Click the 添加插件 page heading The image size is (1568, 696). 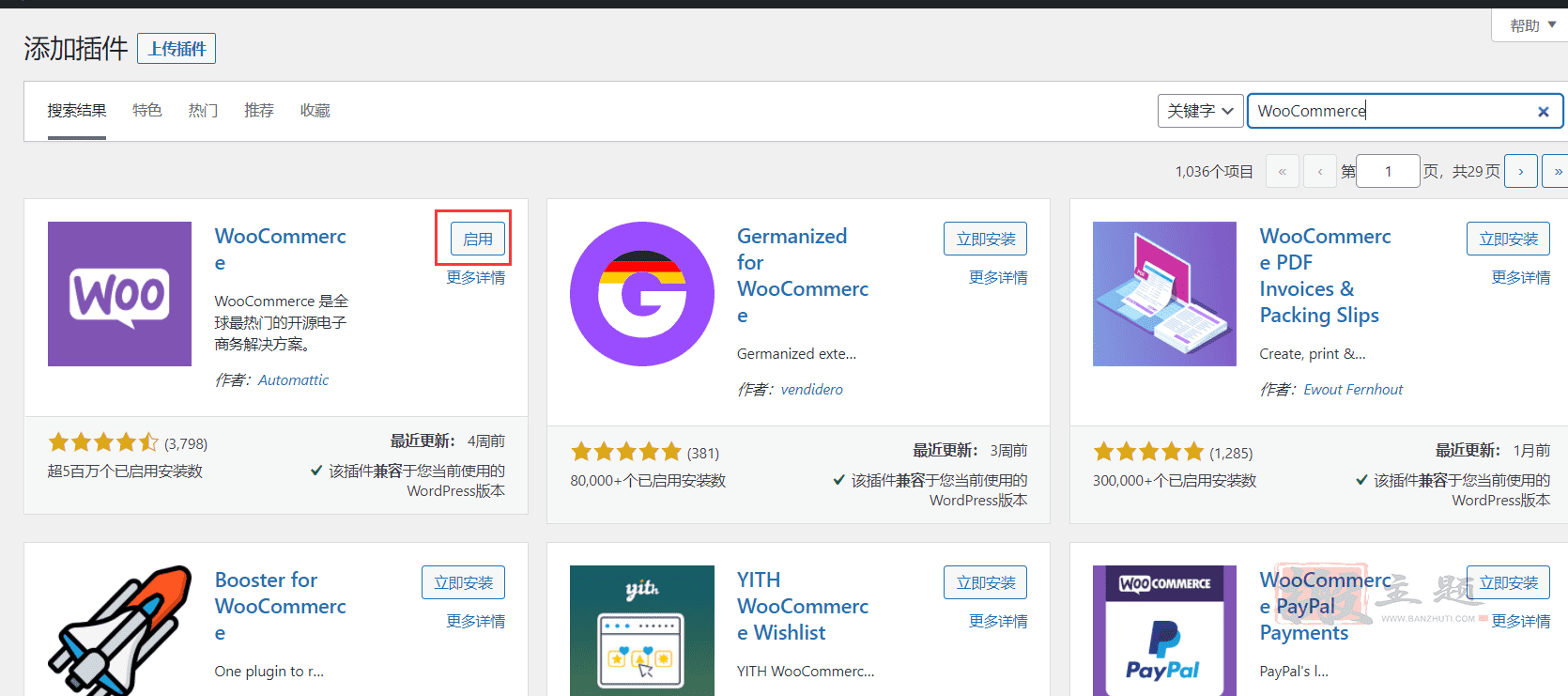pyautogui.click(x=75, y=49)
